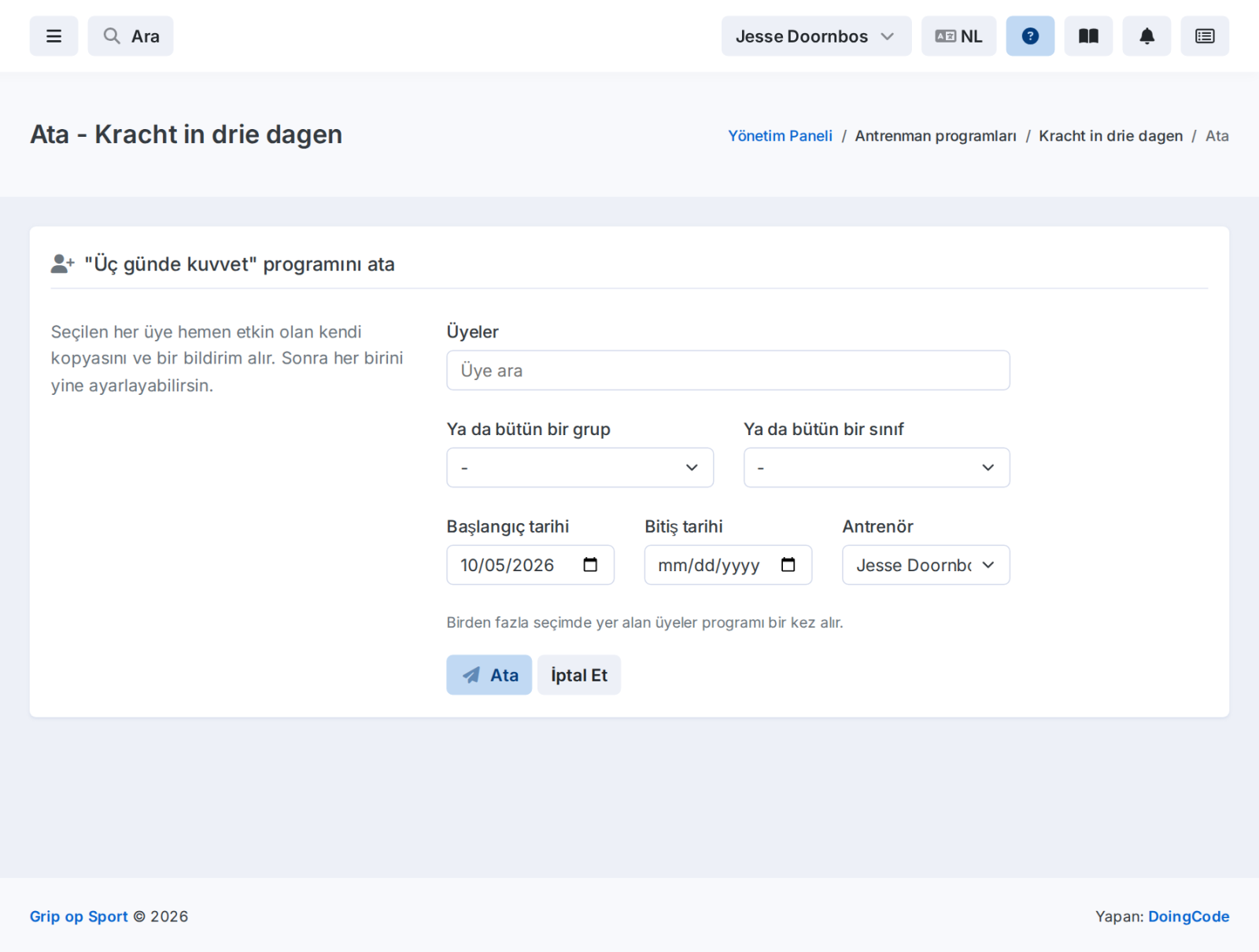1259x952 pixels.
Task: Open the book manual icon
Action: point(1088,36)
